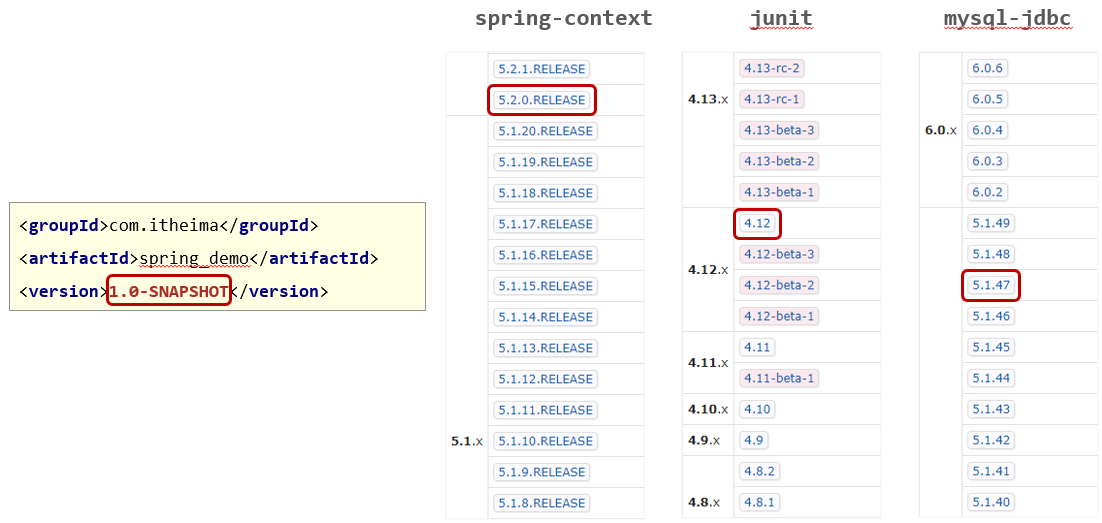The width and height of the screenshot is (1102, 523).
Task: Click the 4.13-beta-3 version badge
Action: tap(779, 130)
